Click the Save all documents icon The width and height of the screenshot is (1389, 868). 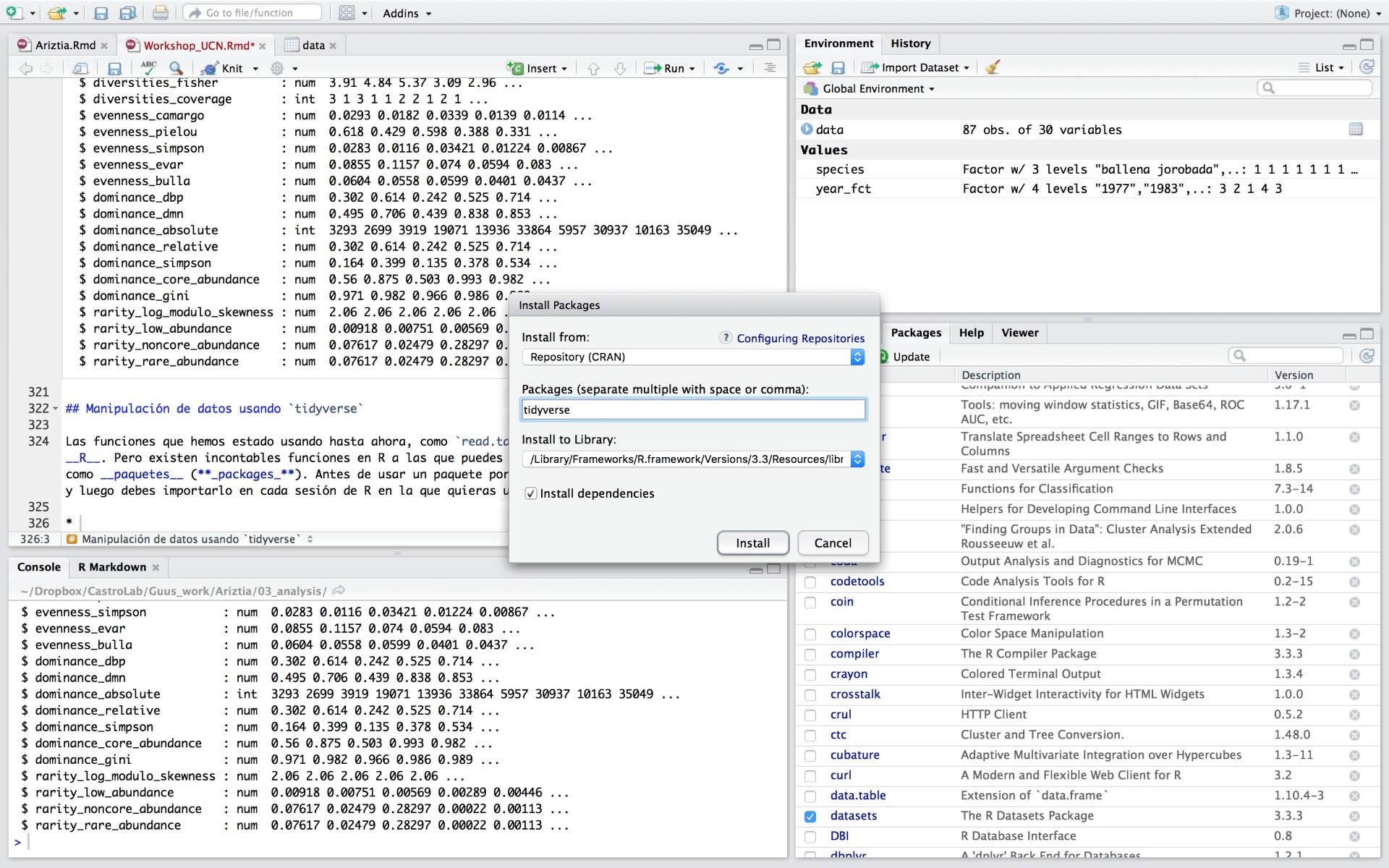[127, 13]
